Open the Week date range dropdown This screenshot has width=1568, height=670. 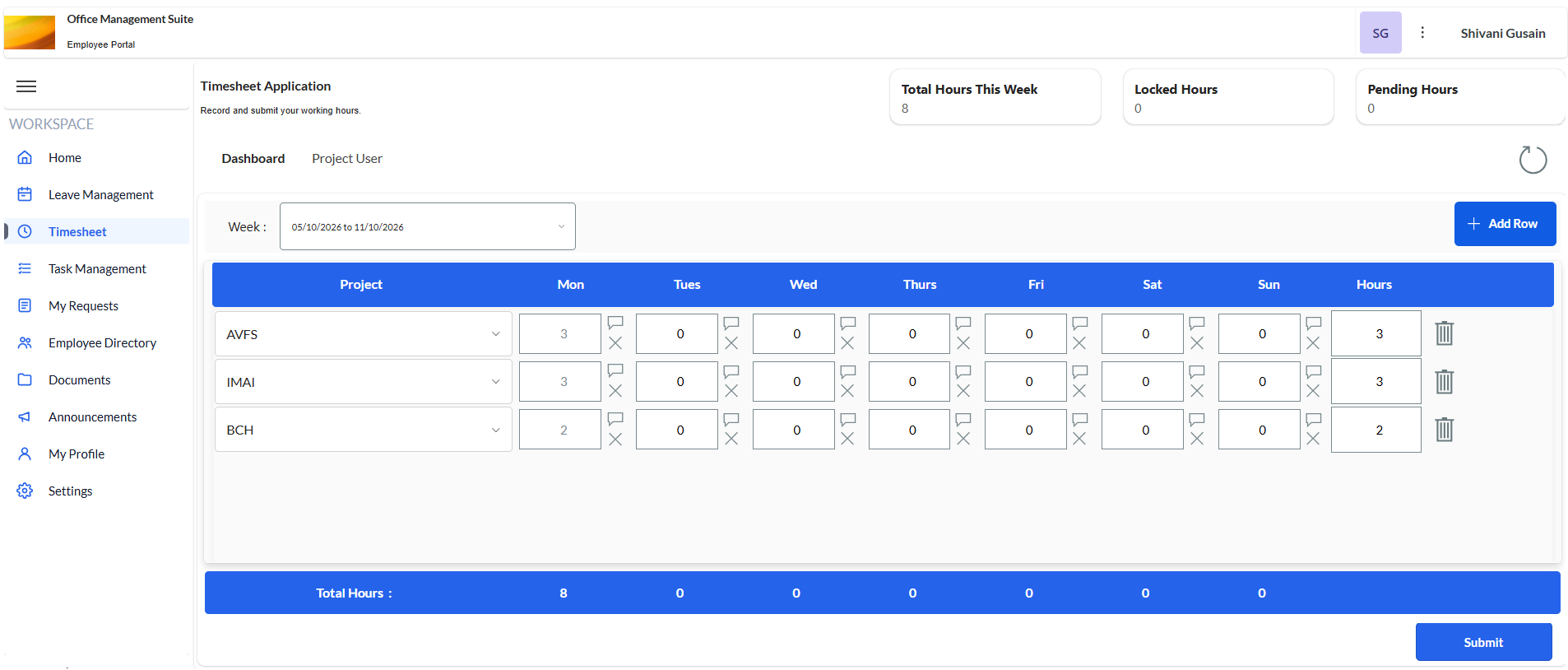point(428,226)
